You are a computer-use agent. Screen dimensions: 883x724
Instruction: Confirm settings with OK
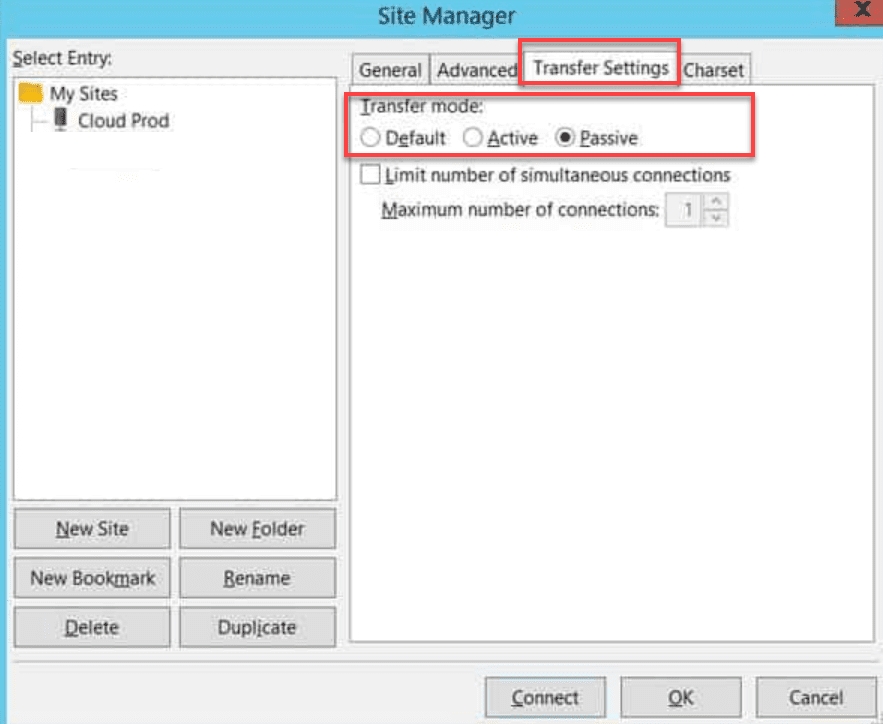(681, 697)
